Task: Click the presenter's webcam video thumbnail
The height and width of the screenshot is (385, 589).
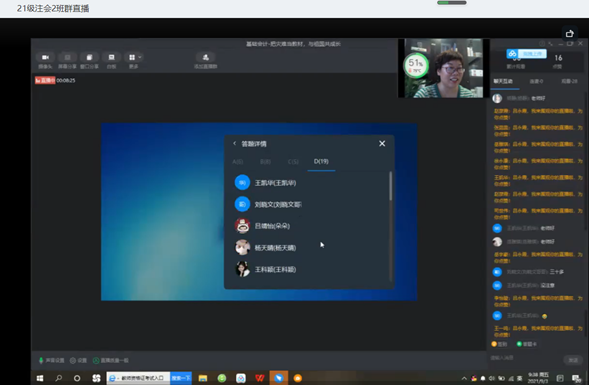Action: pyautogui.click(x=443, y=68)
